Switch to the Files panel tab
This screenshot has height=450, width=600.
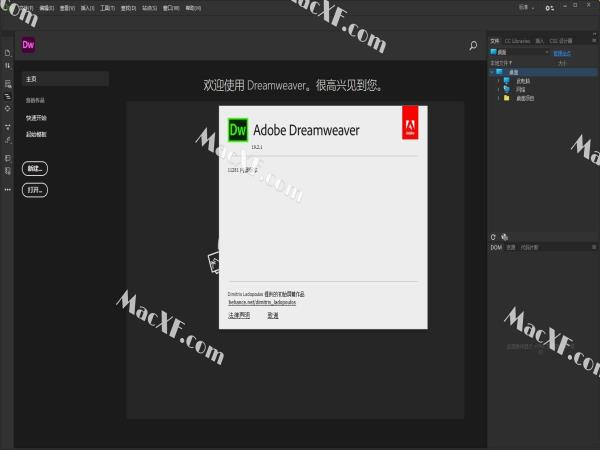[495, 41]
